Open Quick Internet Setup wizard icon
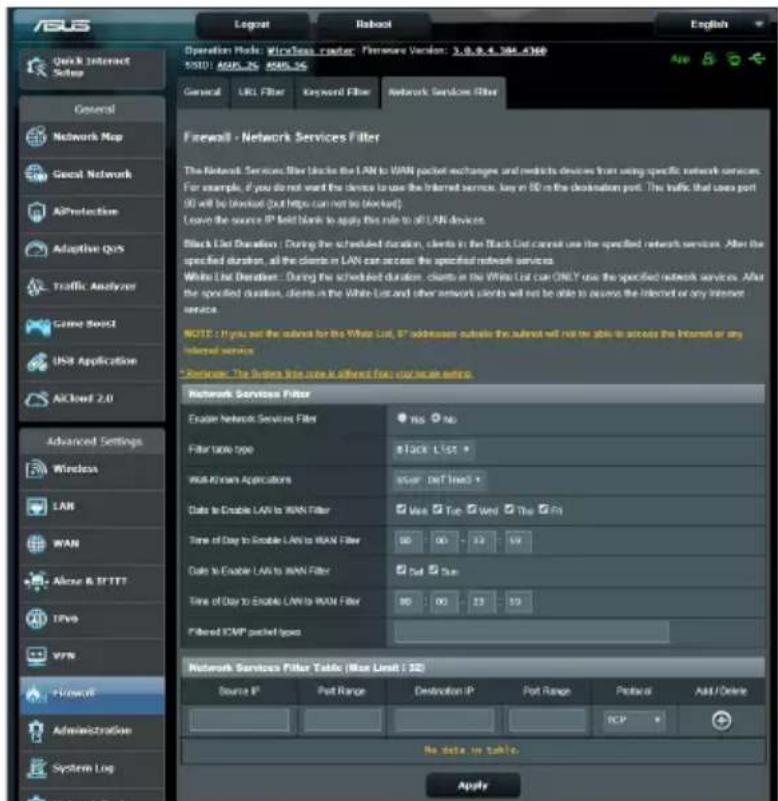The image size is (778, 801). pyautogui.click(x=36, y=67)
